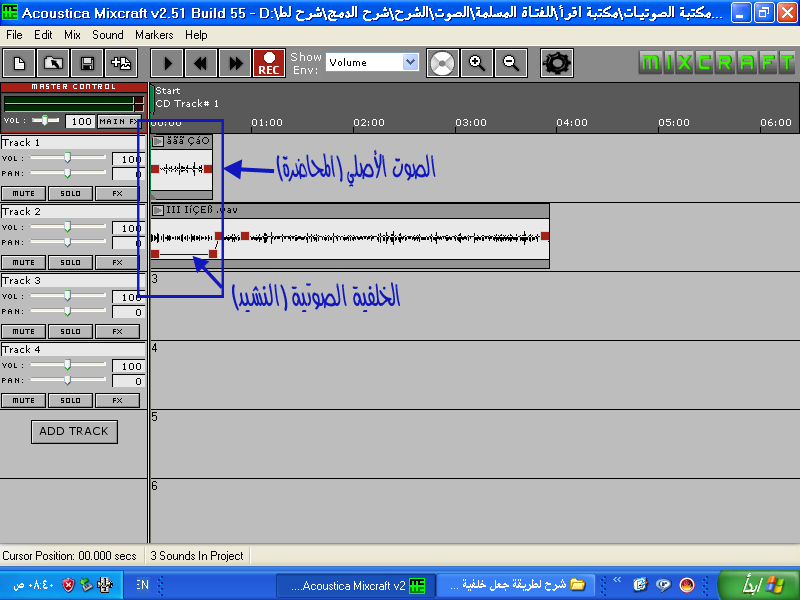The image size is (800, 600).
Task: Mute Track 1
Action: (x=23, y=193)
